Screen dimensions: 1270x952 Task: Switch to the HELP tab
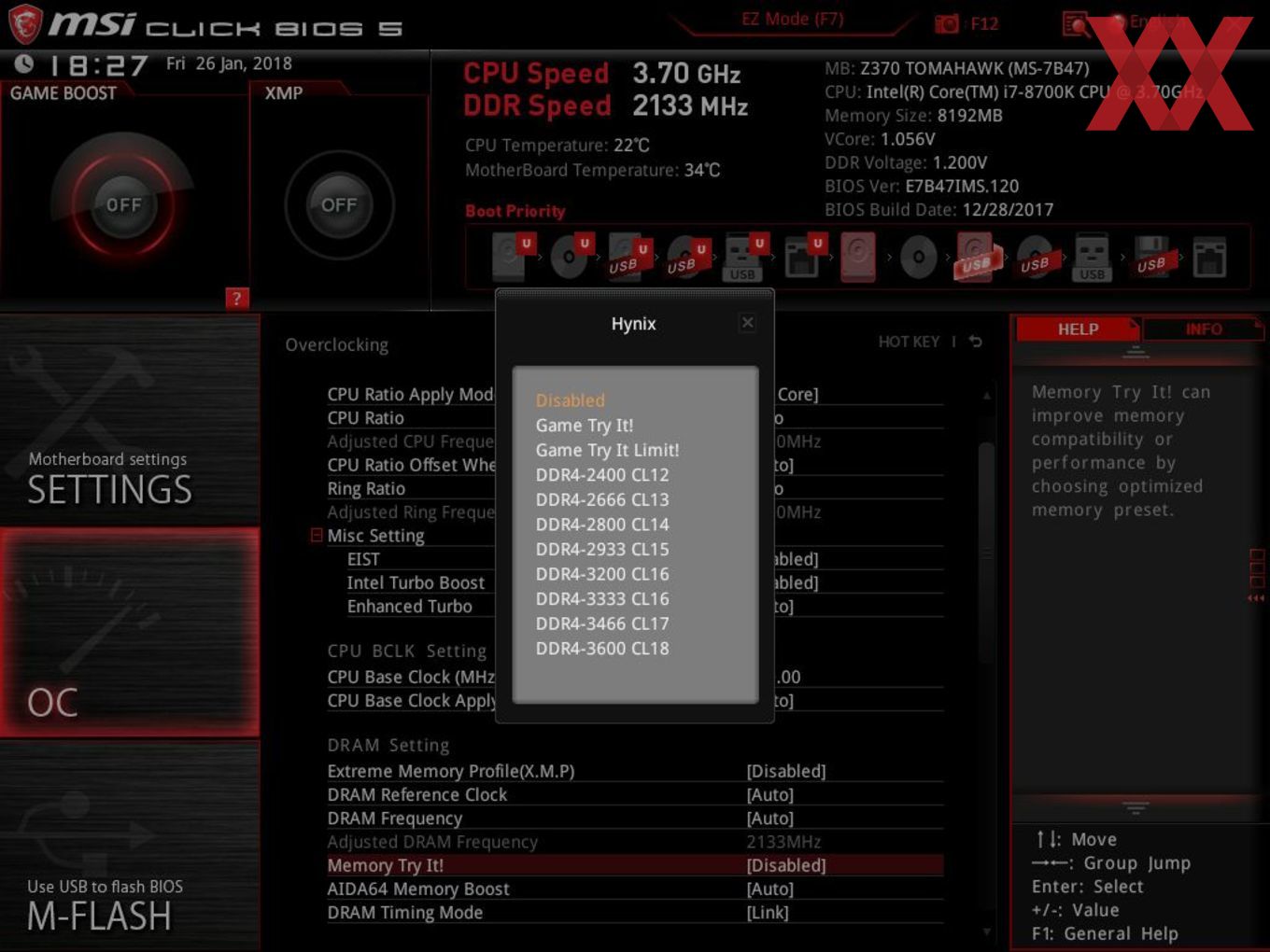point(1078,329)
